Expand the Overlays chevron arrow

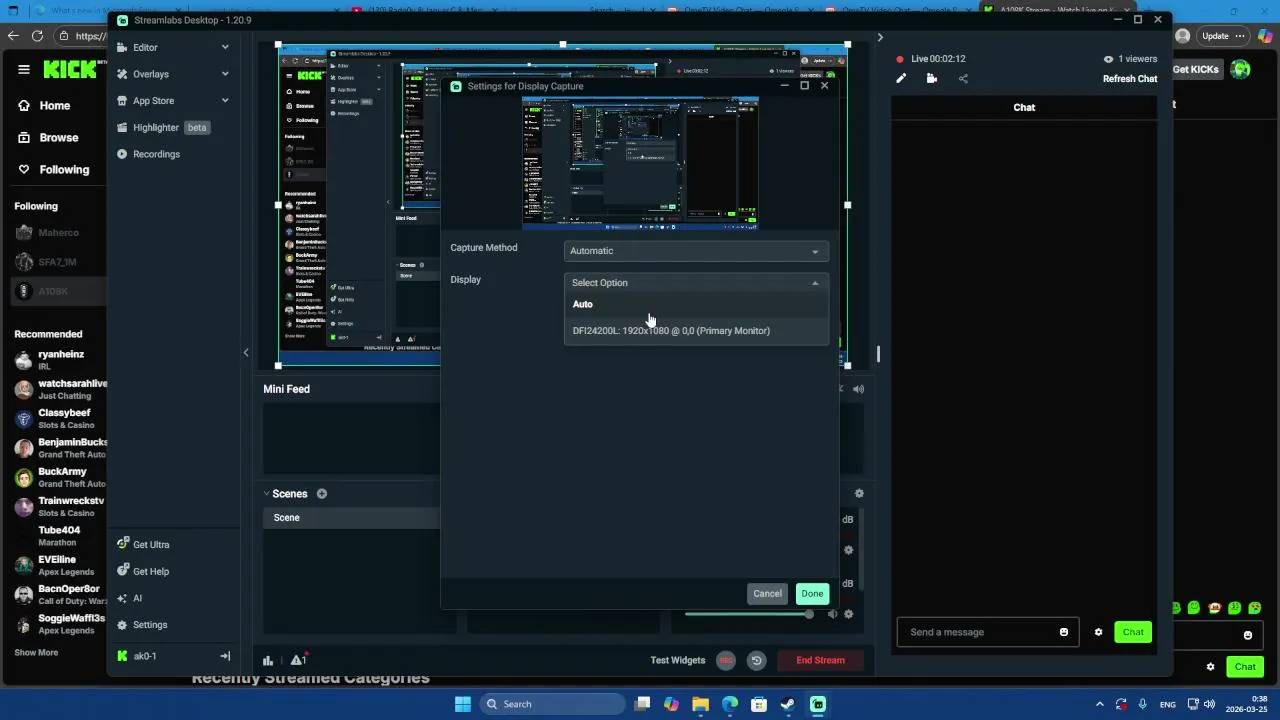click(x=225, y=74)
